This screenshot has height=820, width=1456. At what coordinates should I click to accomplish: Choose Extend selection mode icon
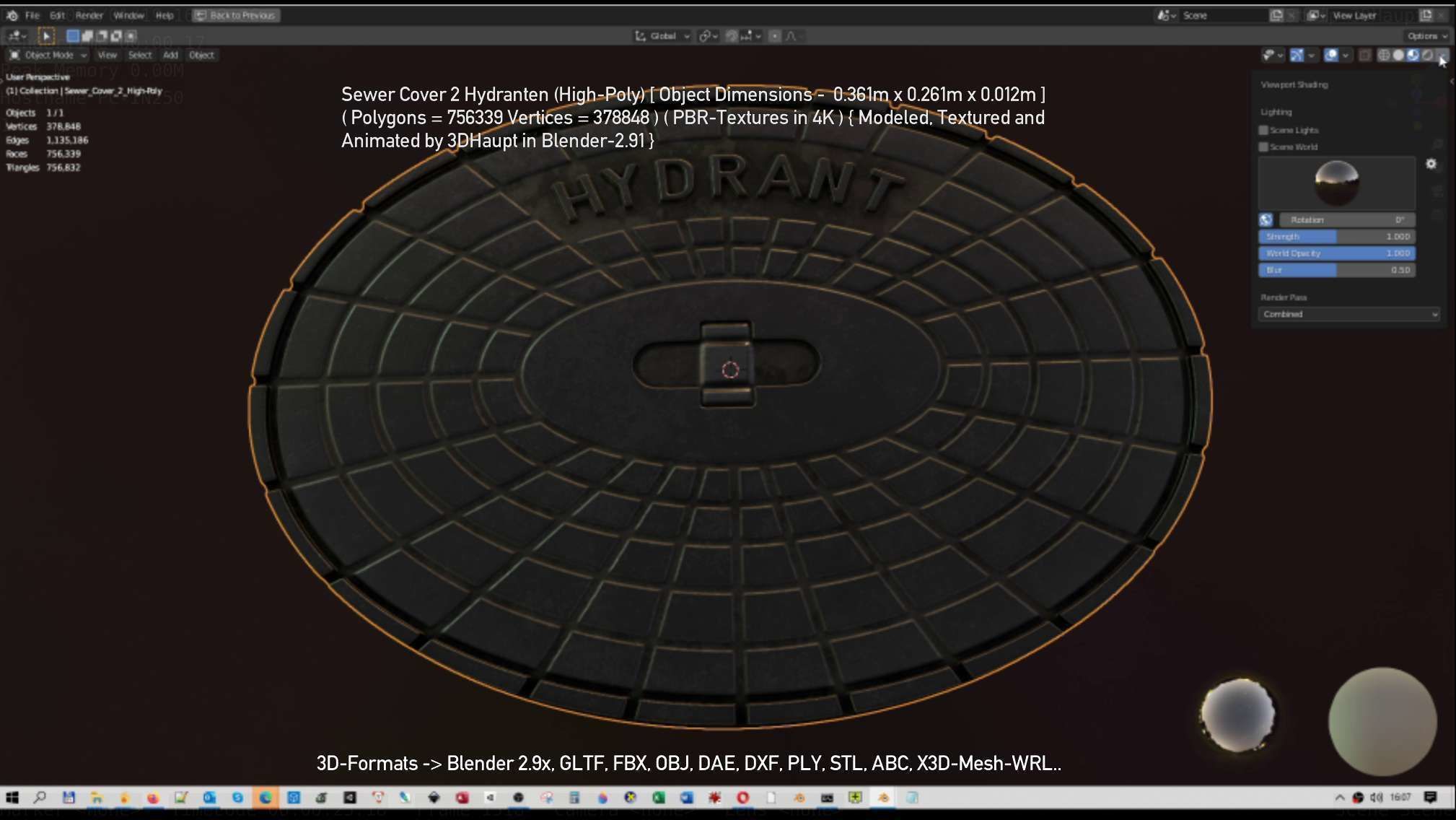point(87,35)
